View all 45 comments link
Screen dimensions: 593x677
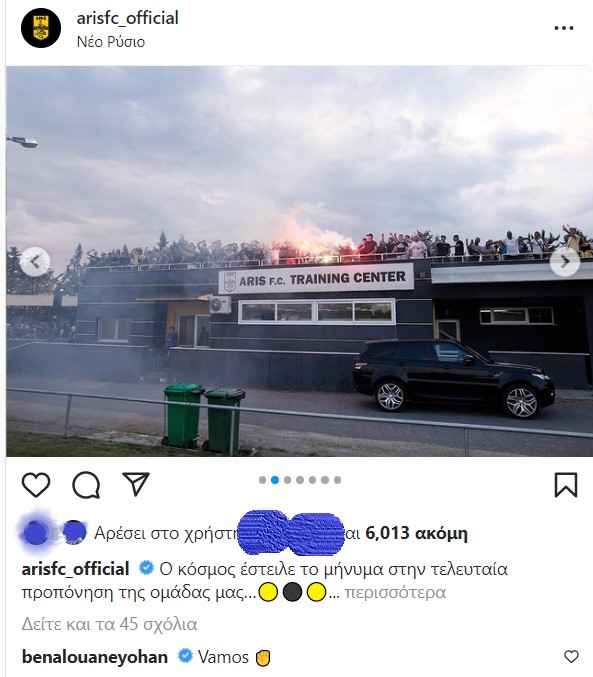(109, 624)
